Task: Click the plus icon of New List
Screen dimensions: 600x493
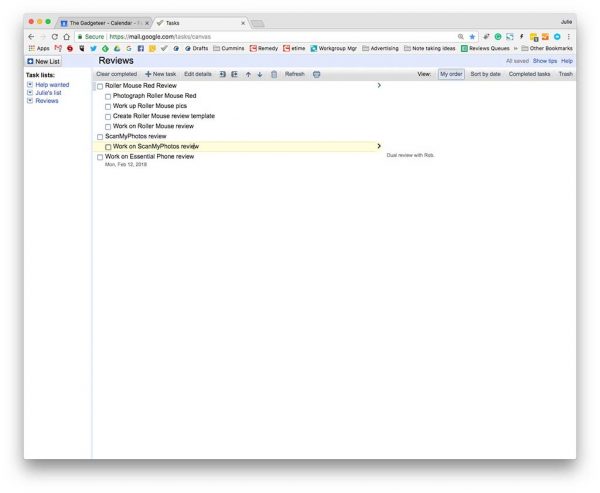Action: tap(30, 61)
